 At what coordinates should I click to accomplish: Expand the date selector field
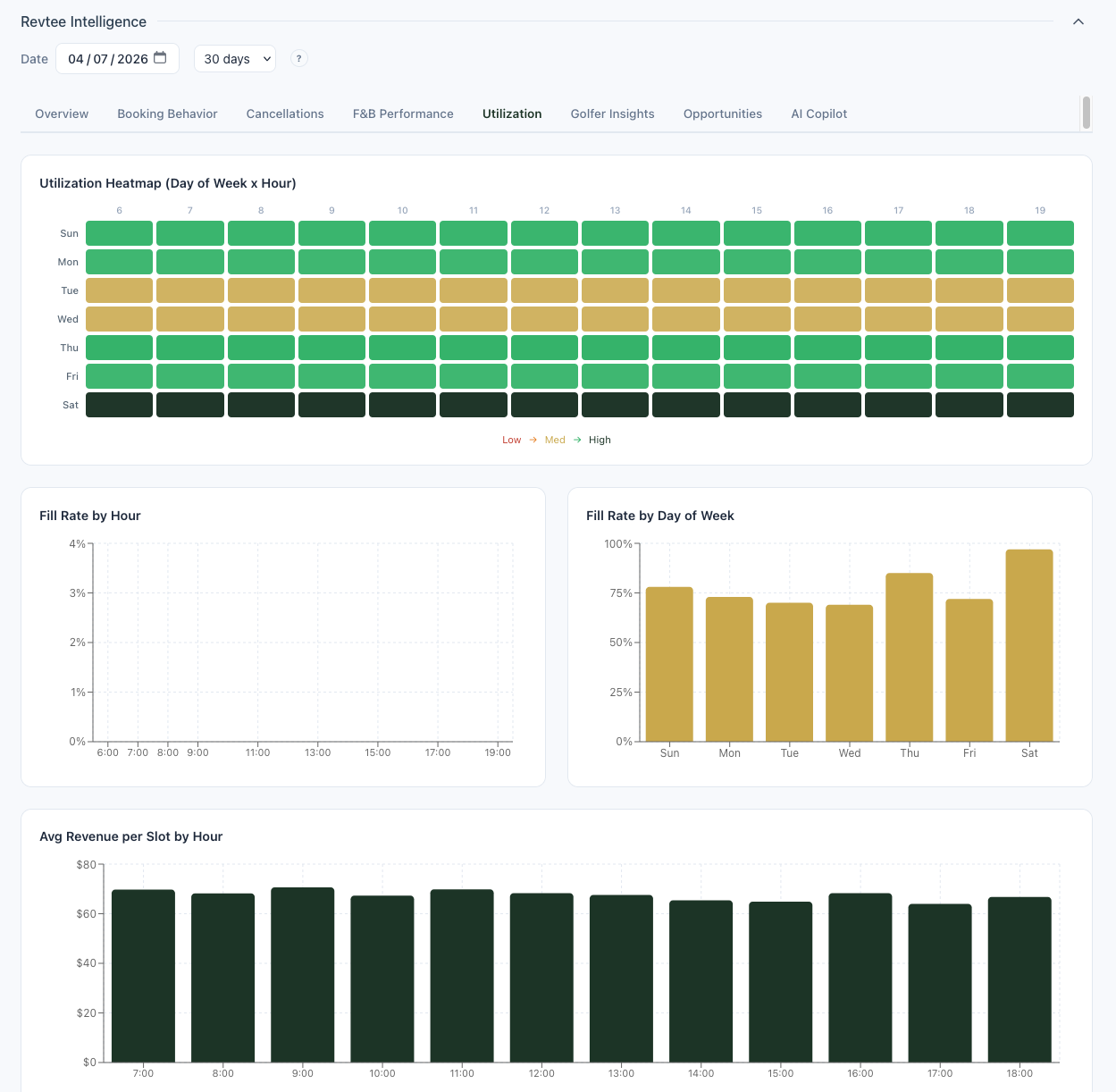click(107, 58)
